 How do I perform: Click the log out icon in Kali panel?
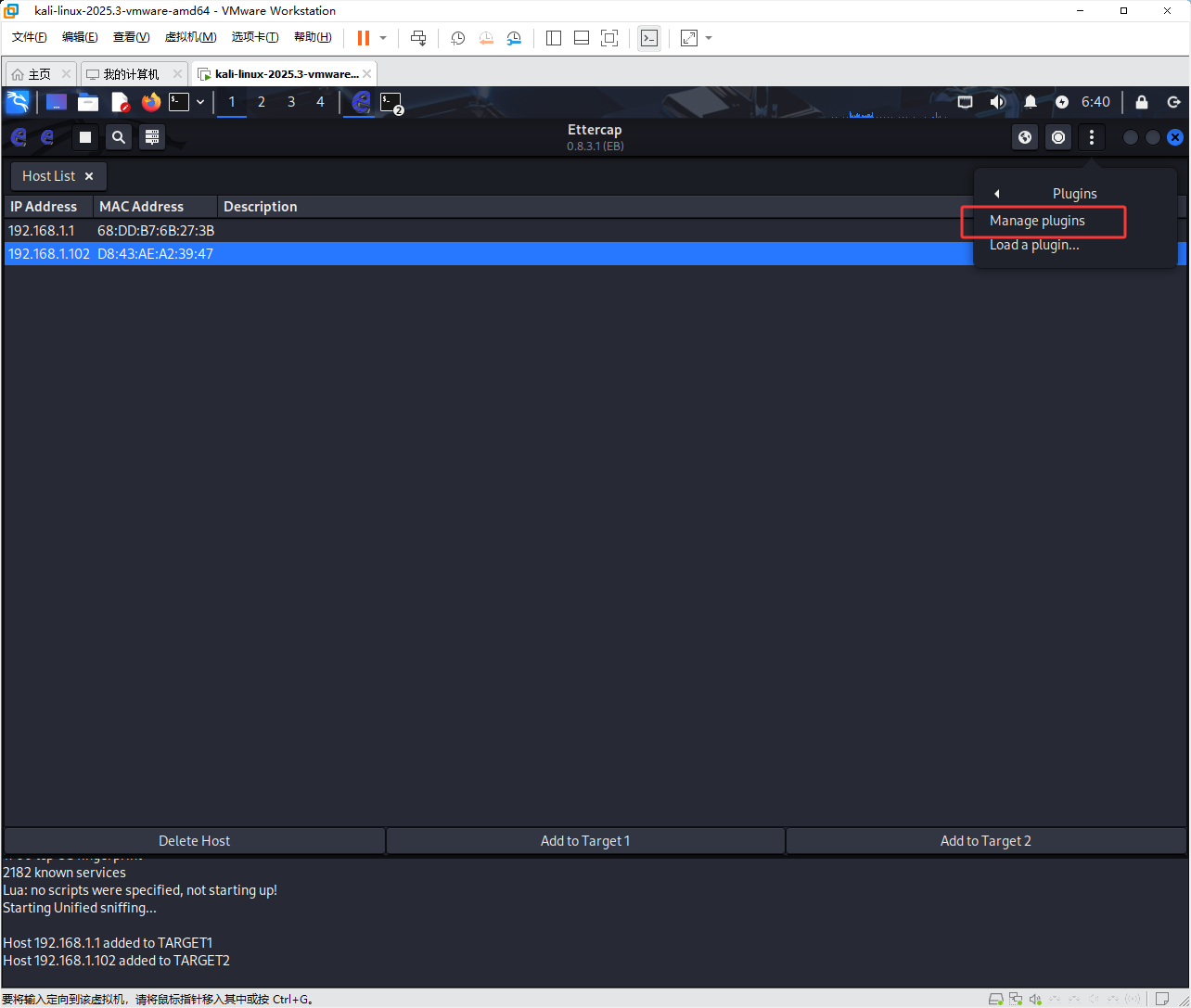click(x=1173, y=102)
